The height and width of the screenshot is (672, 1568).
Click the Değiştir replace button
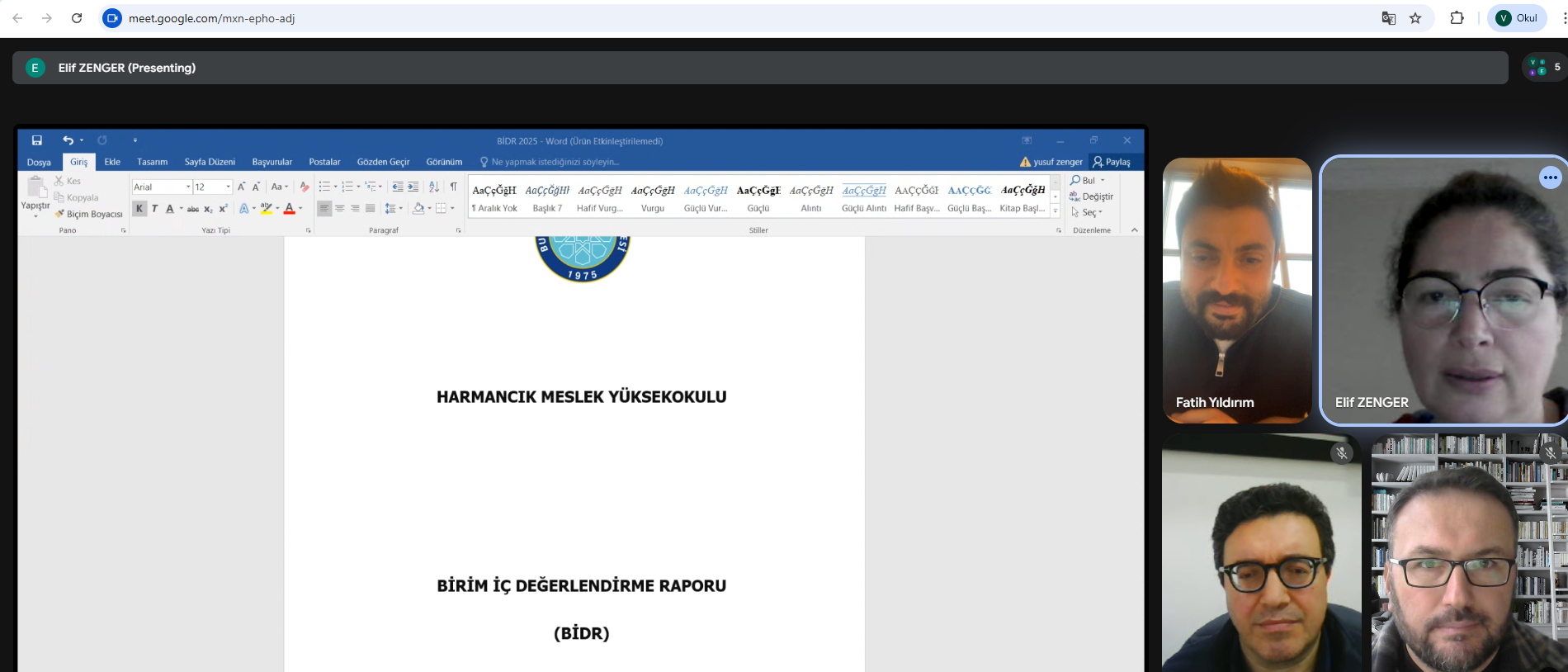pos(1091,196)
